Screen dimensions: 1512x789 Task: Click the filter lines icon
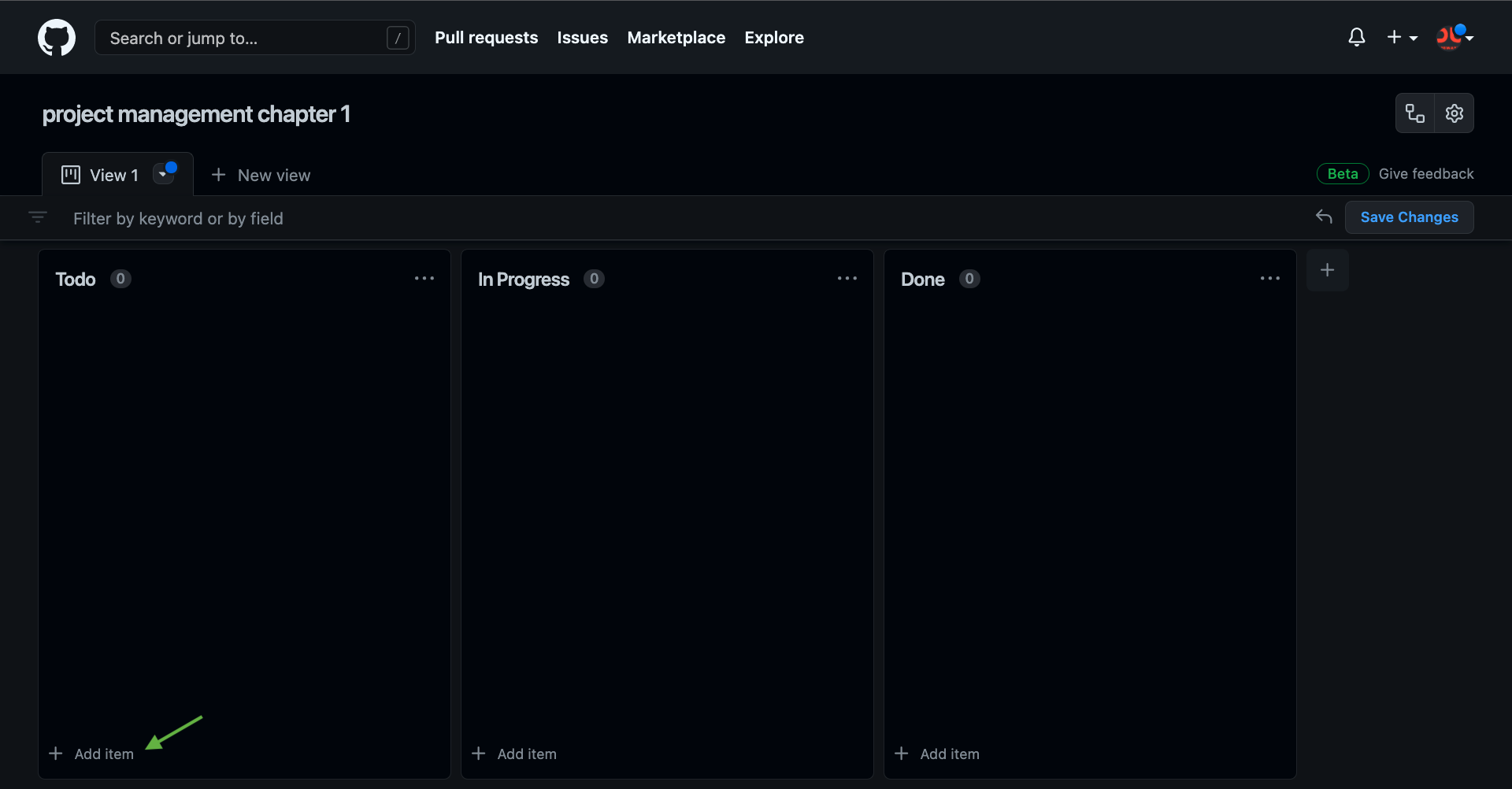coord(38,217)
